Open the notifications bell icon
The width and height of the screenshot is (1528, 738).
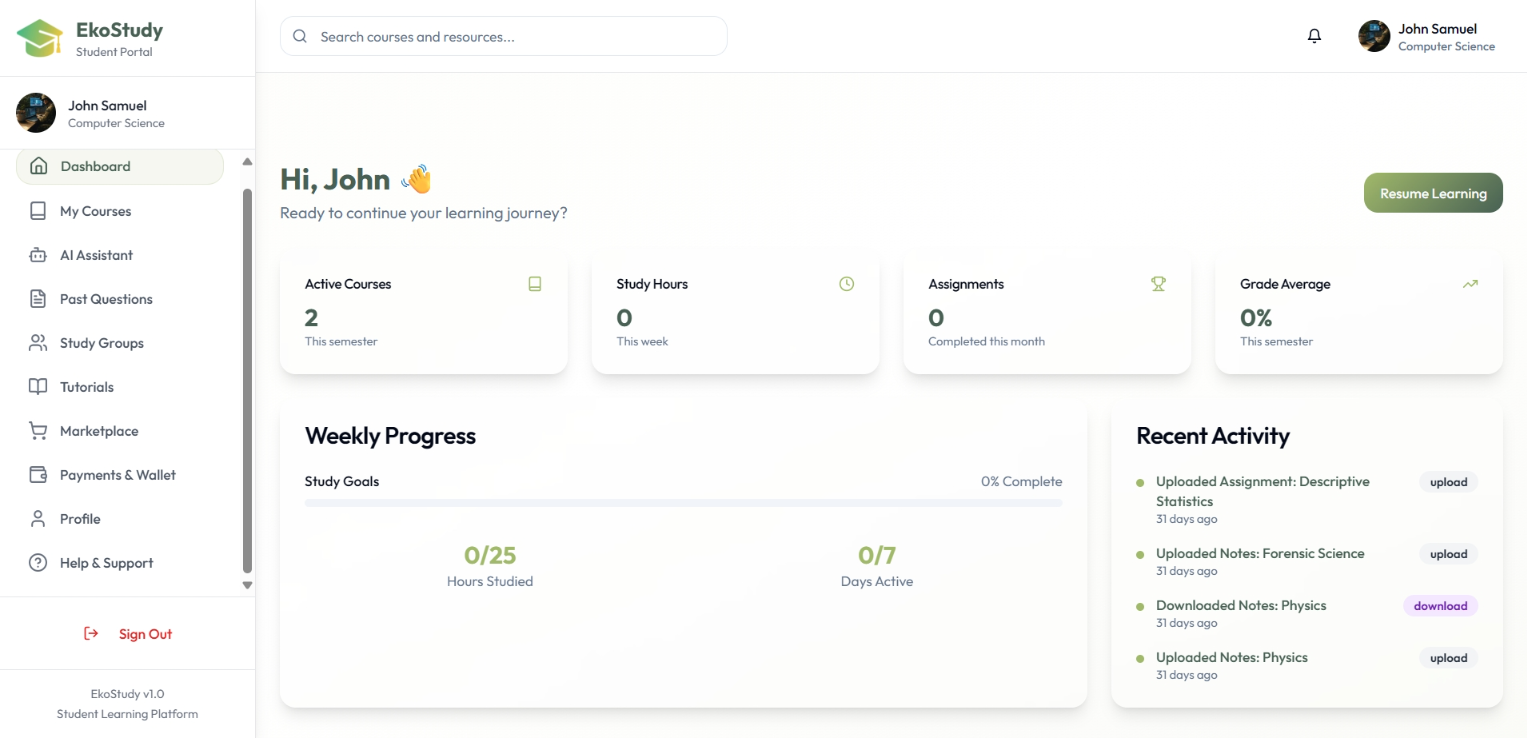click(x=1314, y=36)
